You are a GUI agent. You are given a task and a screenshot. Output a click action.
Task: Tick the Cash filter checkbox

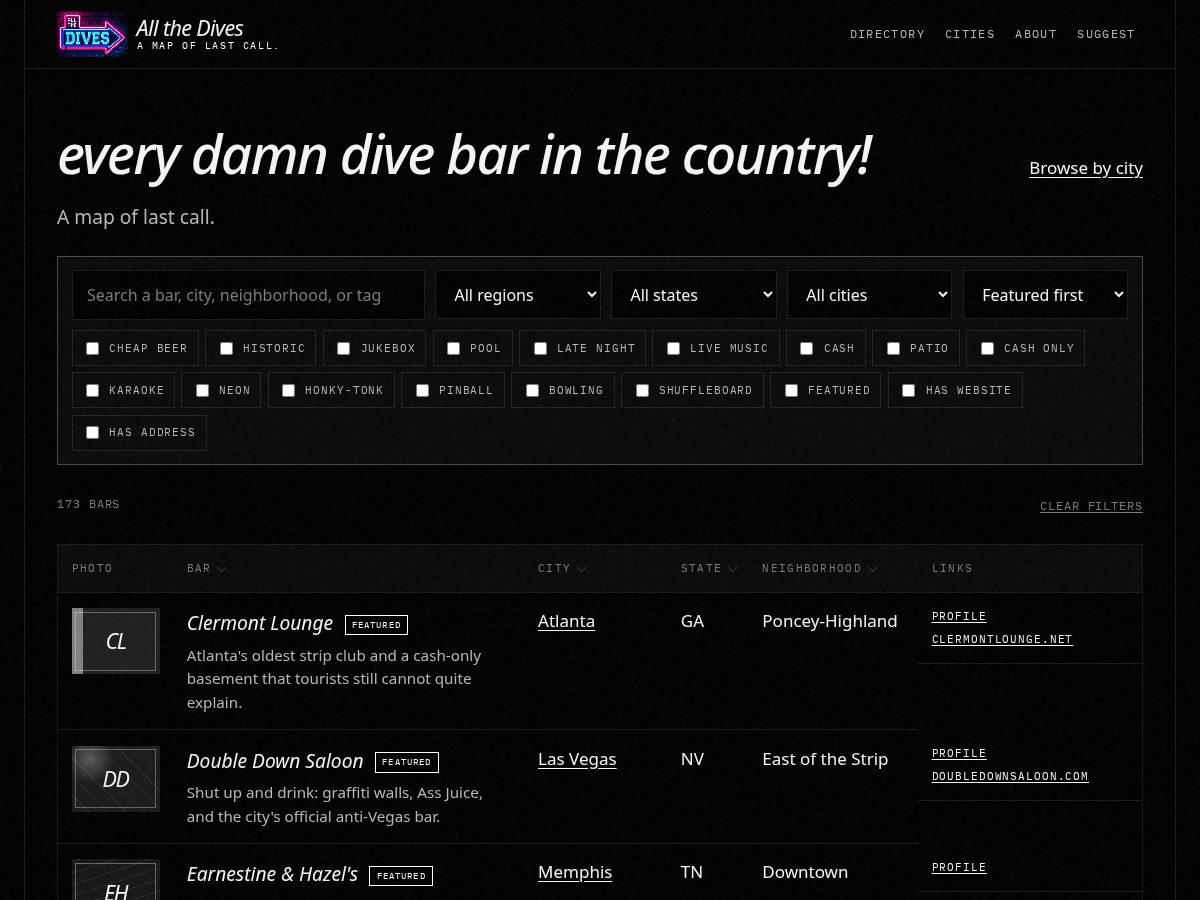(x=806, y=348)
